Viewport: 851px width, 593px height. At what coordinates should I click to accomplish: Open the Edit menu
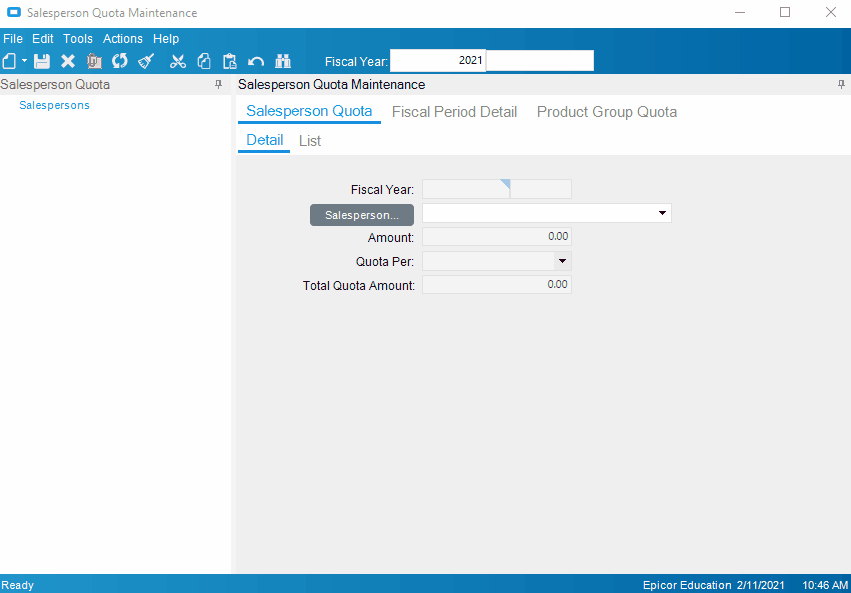42,39
